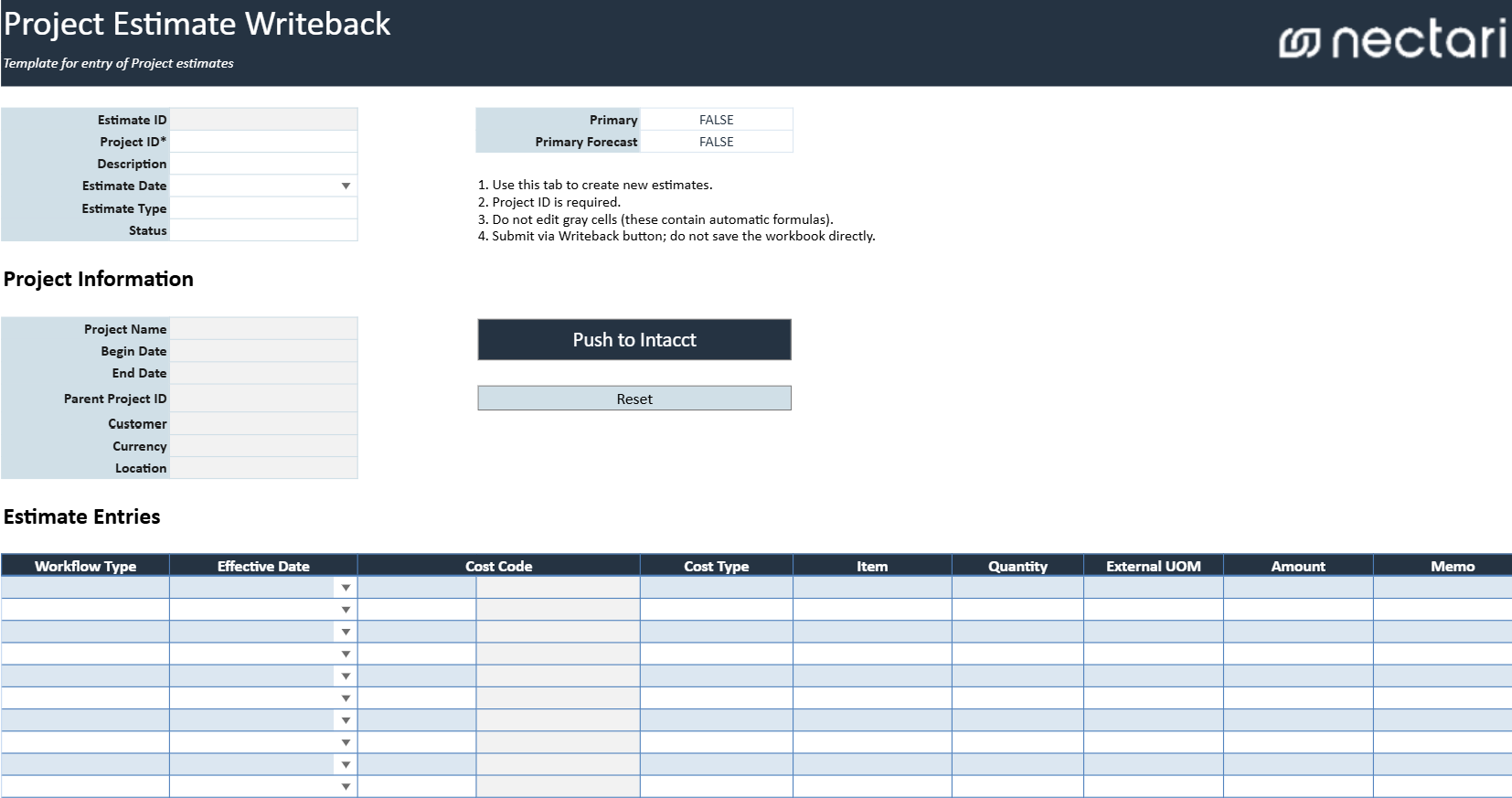Viewport: 1512px width, 798px height.
Task: Click the Project ID* input cell
Action: [263, 142]
